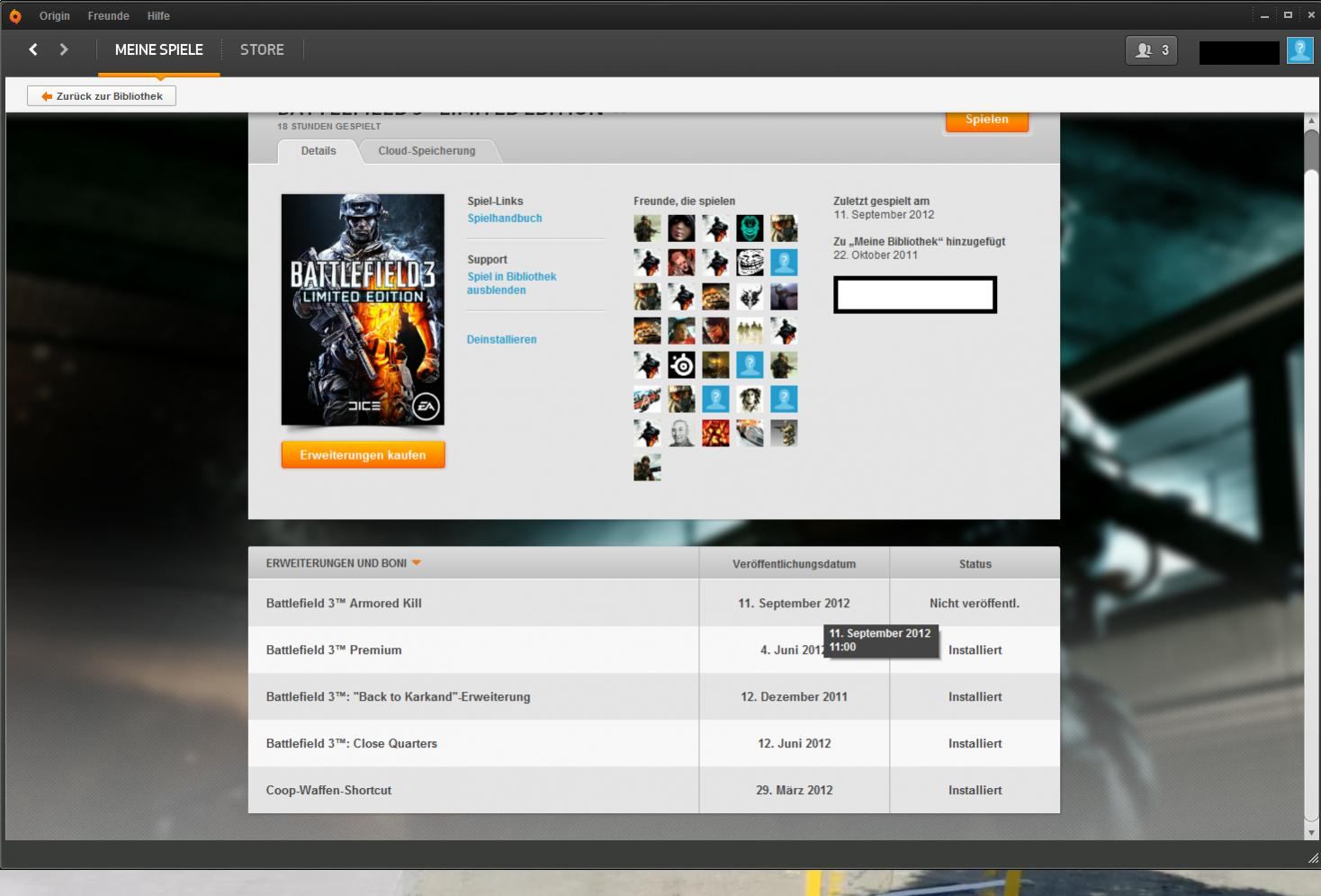This screenshot has height=896, width=1321.
Task: Toggle the sort arrow beside ERWEITERUNGEN UND BONI
Action: [417, 563]
